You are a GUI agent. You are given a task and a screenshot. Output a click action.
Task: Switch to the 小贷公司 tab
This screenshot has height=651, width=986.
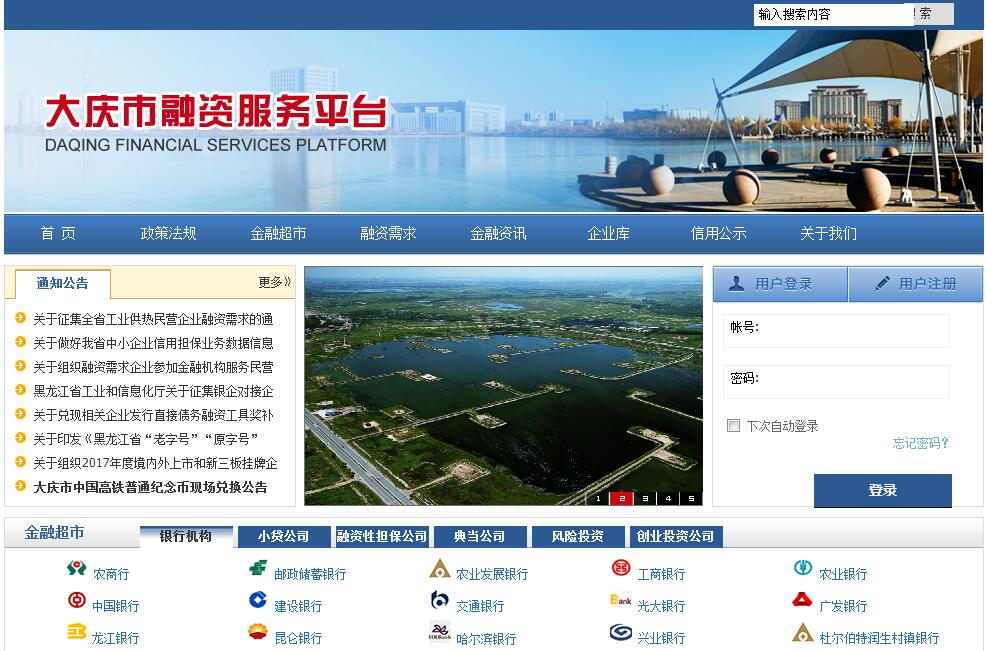284,537
